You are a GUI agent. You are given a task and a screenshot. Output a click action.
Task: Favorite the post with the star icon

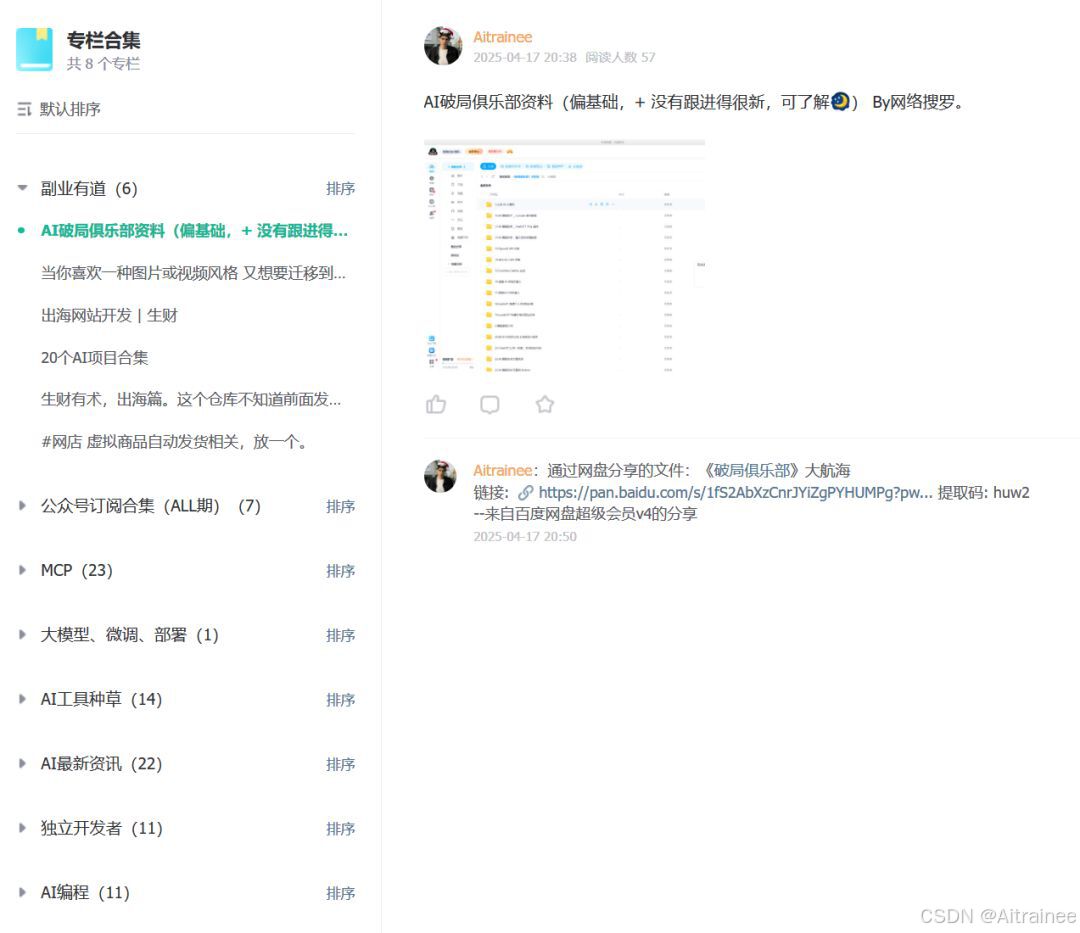pos(545,404)
